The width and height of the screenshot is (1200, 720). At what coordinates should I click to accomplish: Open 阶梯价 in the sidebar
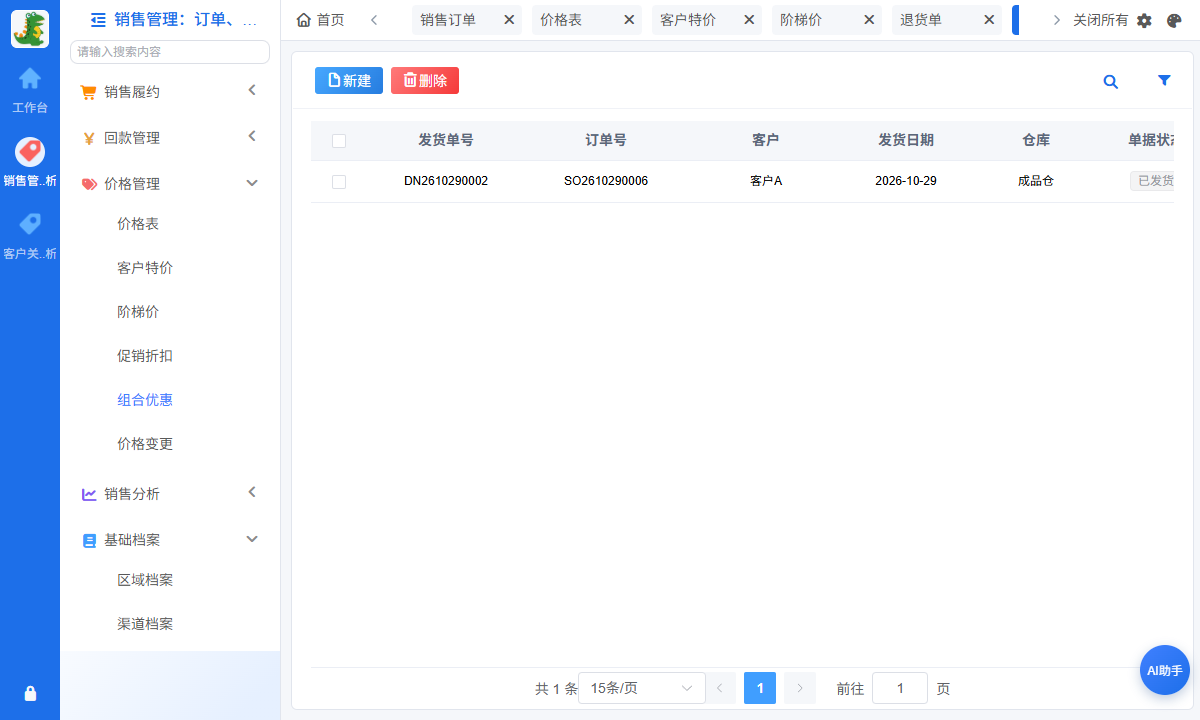(138, 312)
